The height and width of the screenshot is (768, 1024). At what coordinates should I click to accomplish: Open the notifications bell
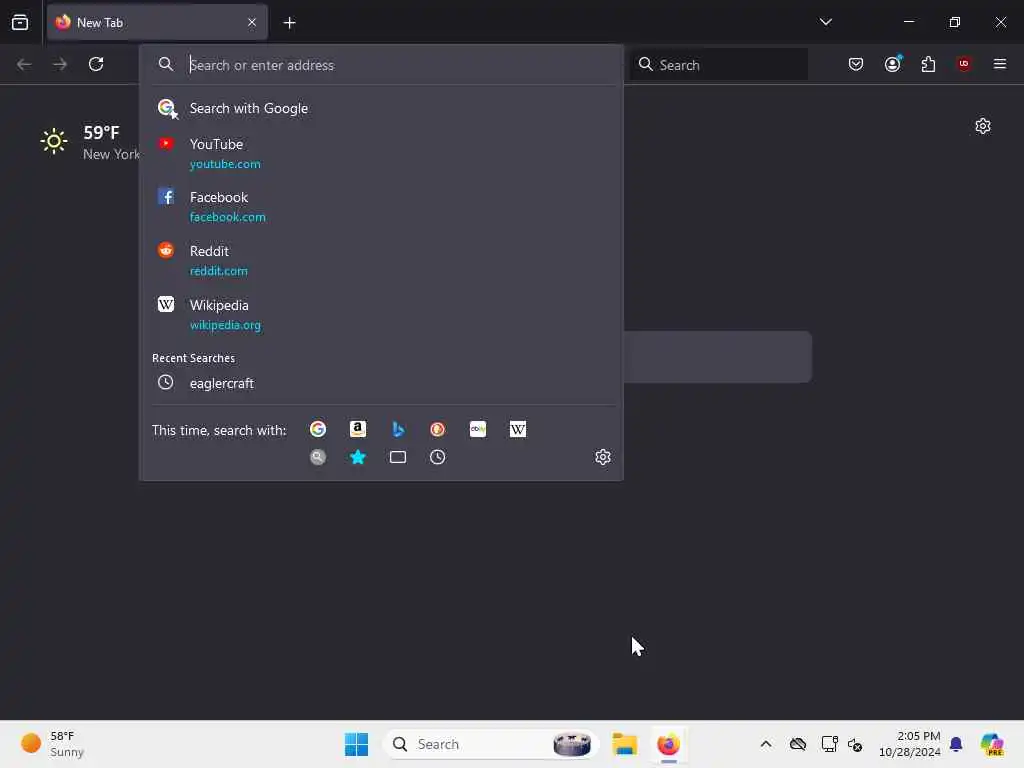(x=956, y=744)
